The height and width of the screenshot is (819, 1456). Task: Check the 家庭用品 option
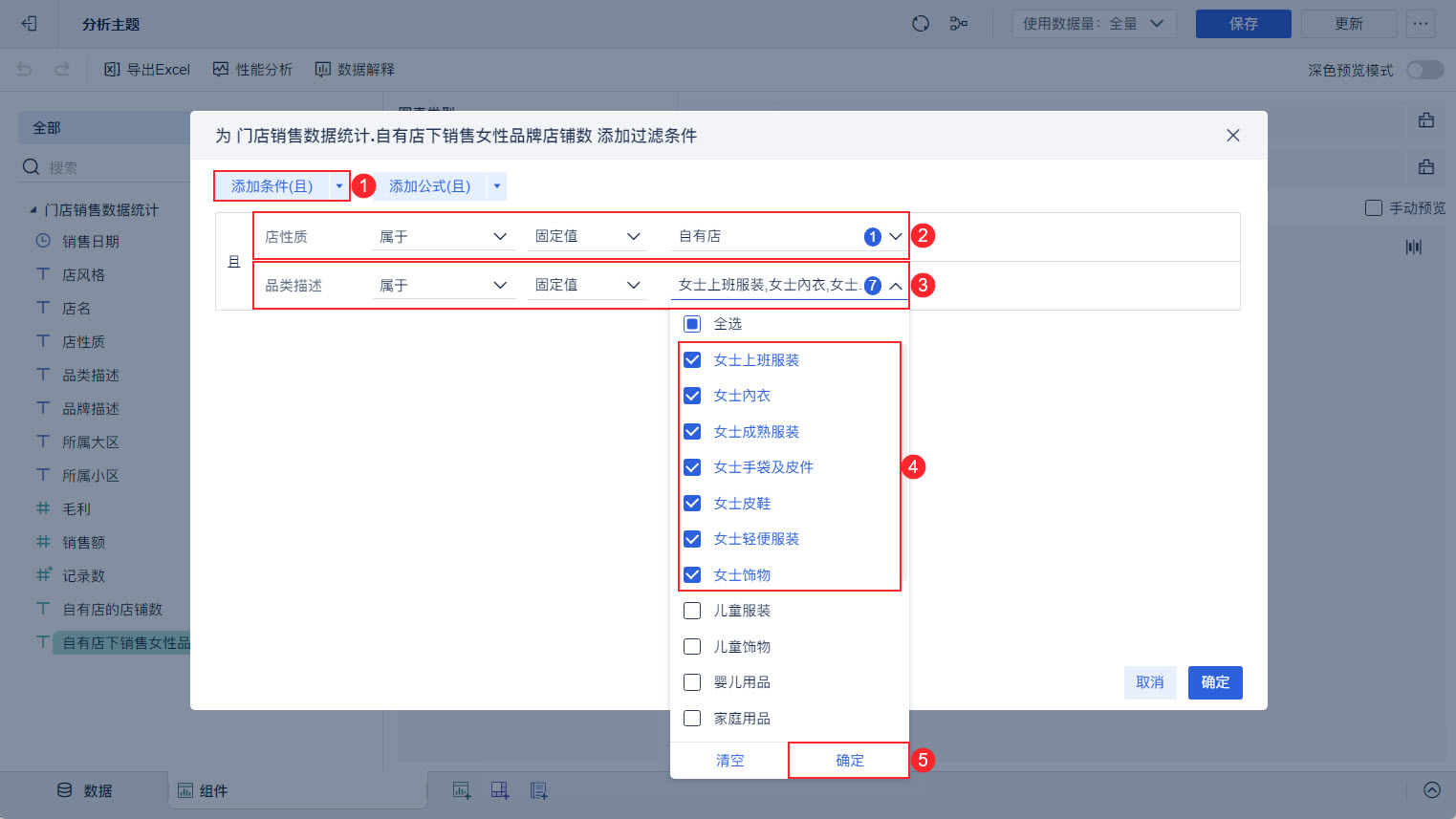pos(692,719)
